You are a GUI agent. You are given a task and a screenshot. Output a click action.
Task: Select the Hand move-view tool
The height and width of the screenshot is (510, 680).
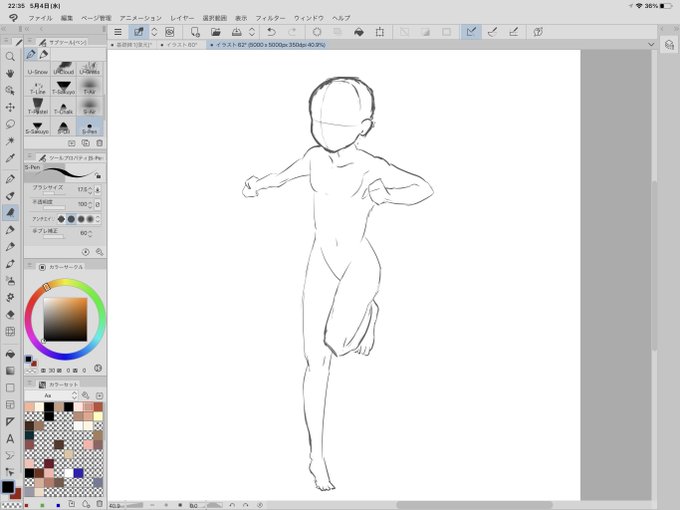[x=10, y=73]
